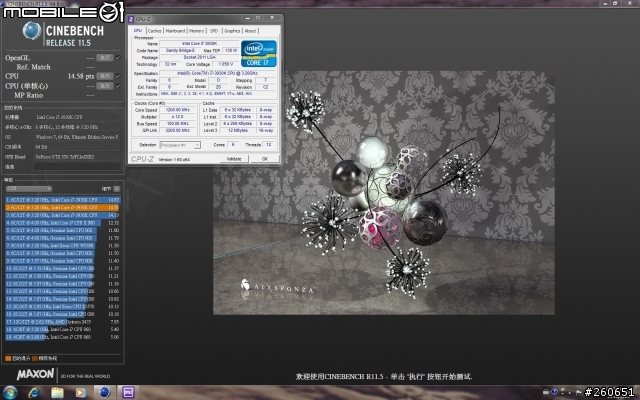Select ranking row 18 scoring 5.49
The image size is (640, 400).
click(x=62, y=329)
